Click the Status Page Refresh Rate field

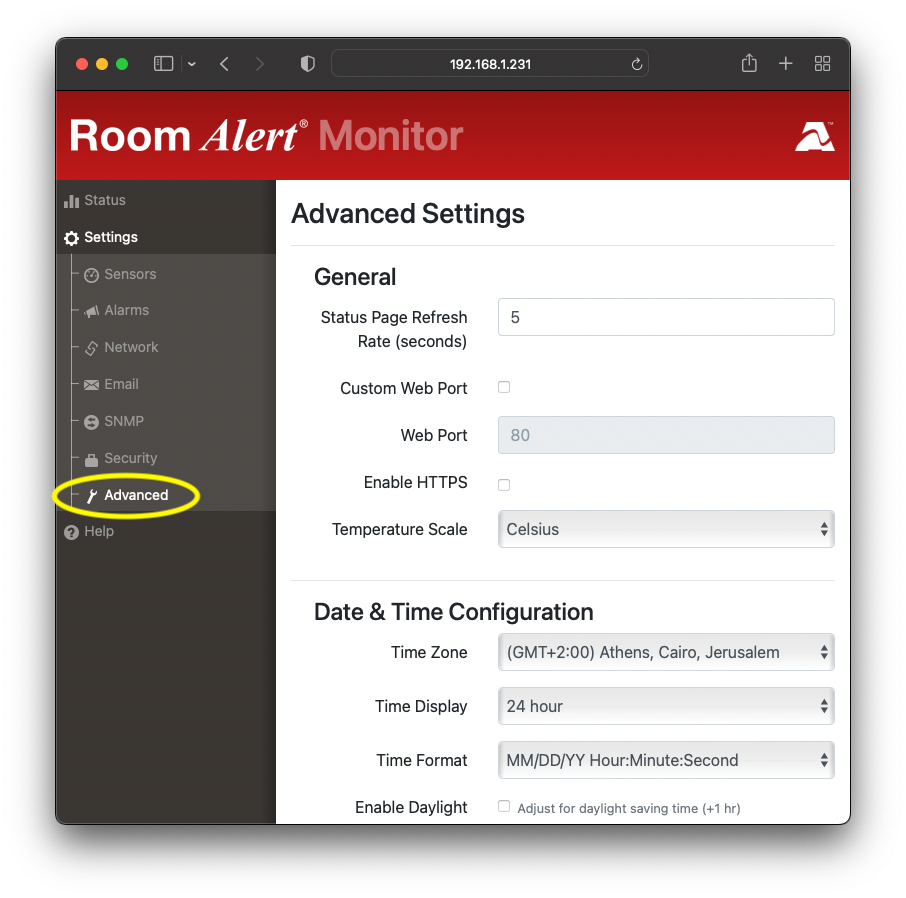[x=665, y=317]
